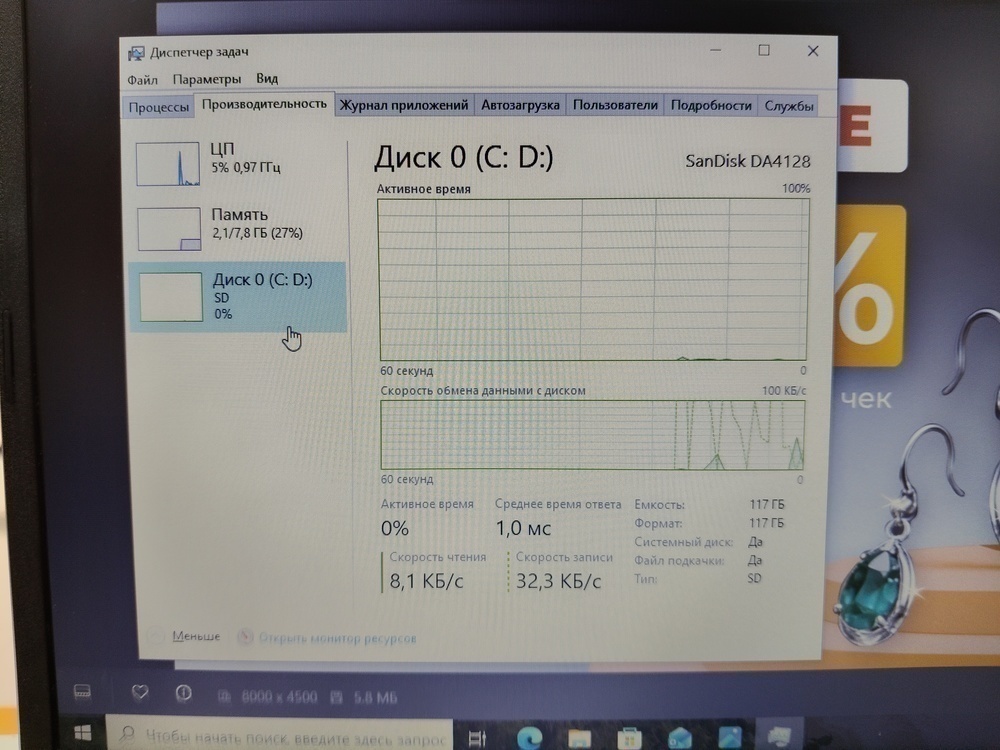This screenshot has width=1000, height=750.
Task: Open the Вид menu
Action: tap(266, 79)
